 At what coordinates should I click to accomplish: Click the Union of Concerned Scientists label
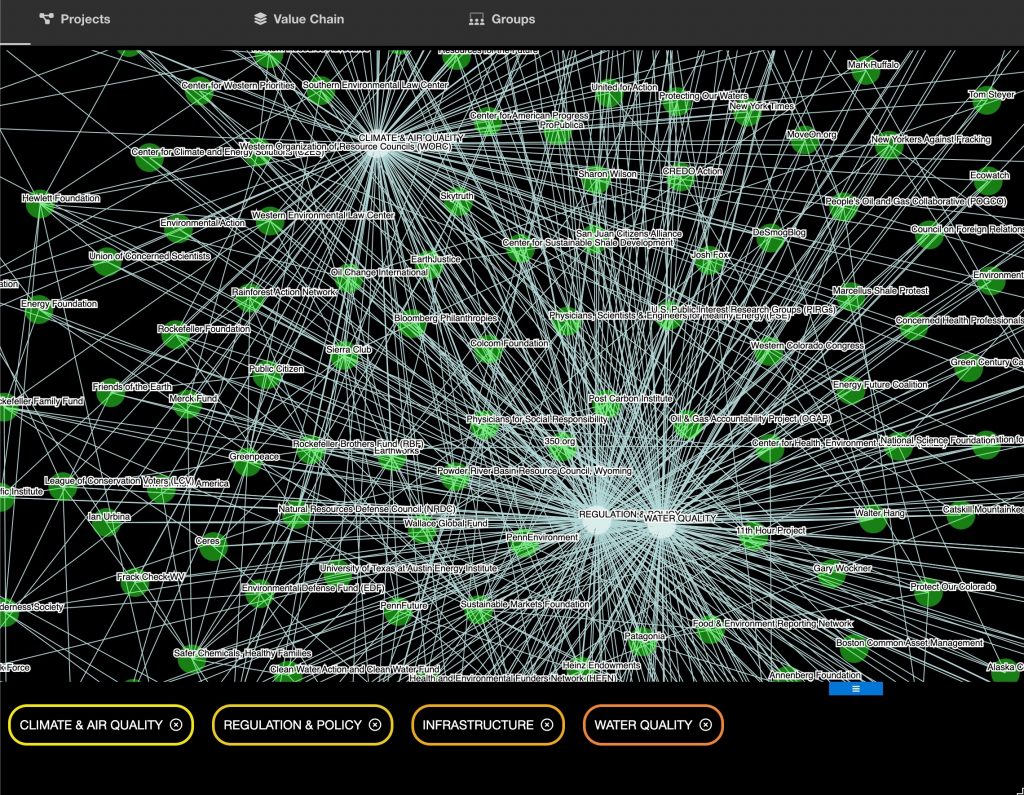(x=150, y=256)
